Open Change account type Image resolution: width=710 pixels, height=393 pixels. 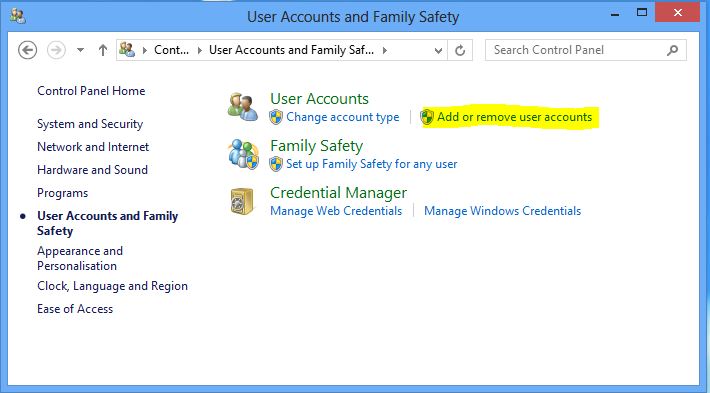343,117
